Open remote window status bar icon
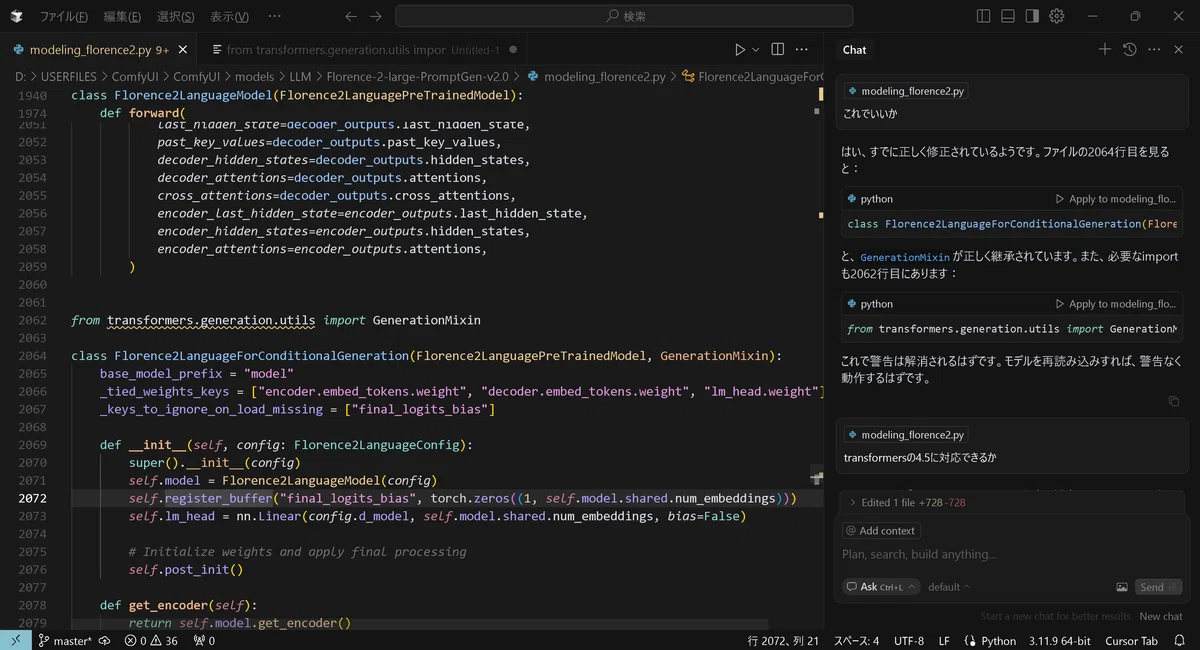This screenshot has width=1200, height=650. pyautogui.click(x=15, y=641)
